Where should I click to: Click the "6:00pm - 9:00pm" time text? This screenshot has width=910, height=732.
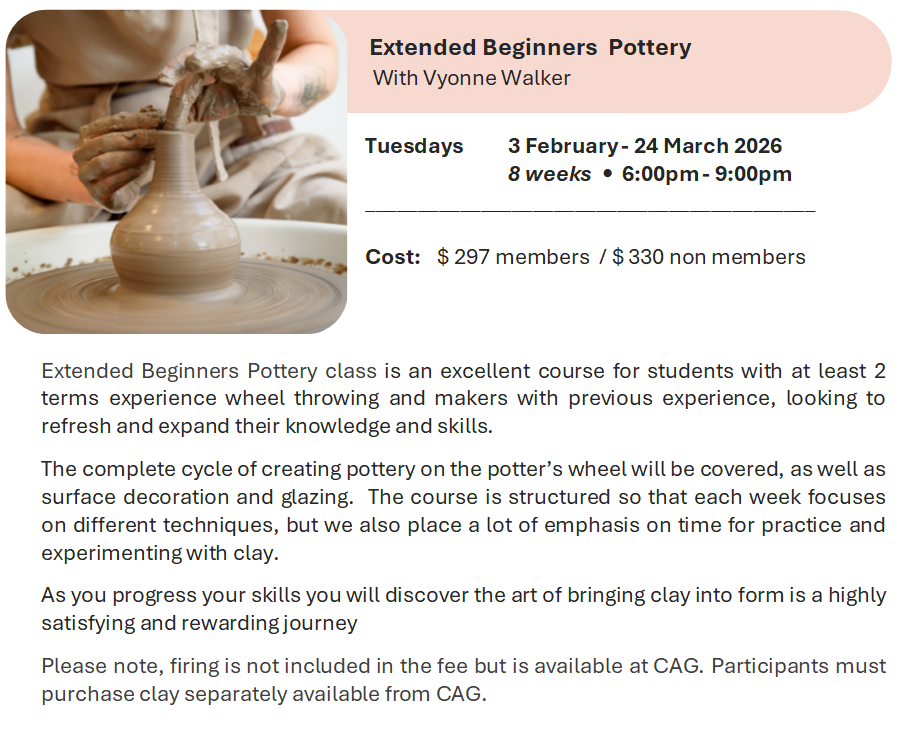coord(706,174)
